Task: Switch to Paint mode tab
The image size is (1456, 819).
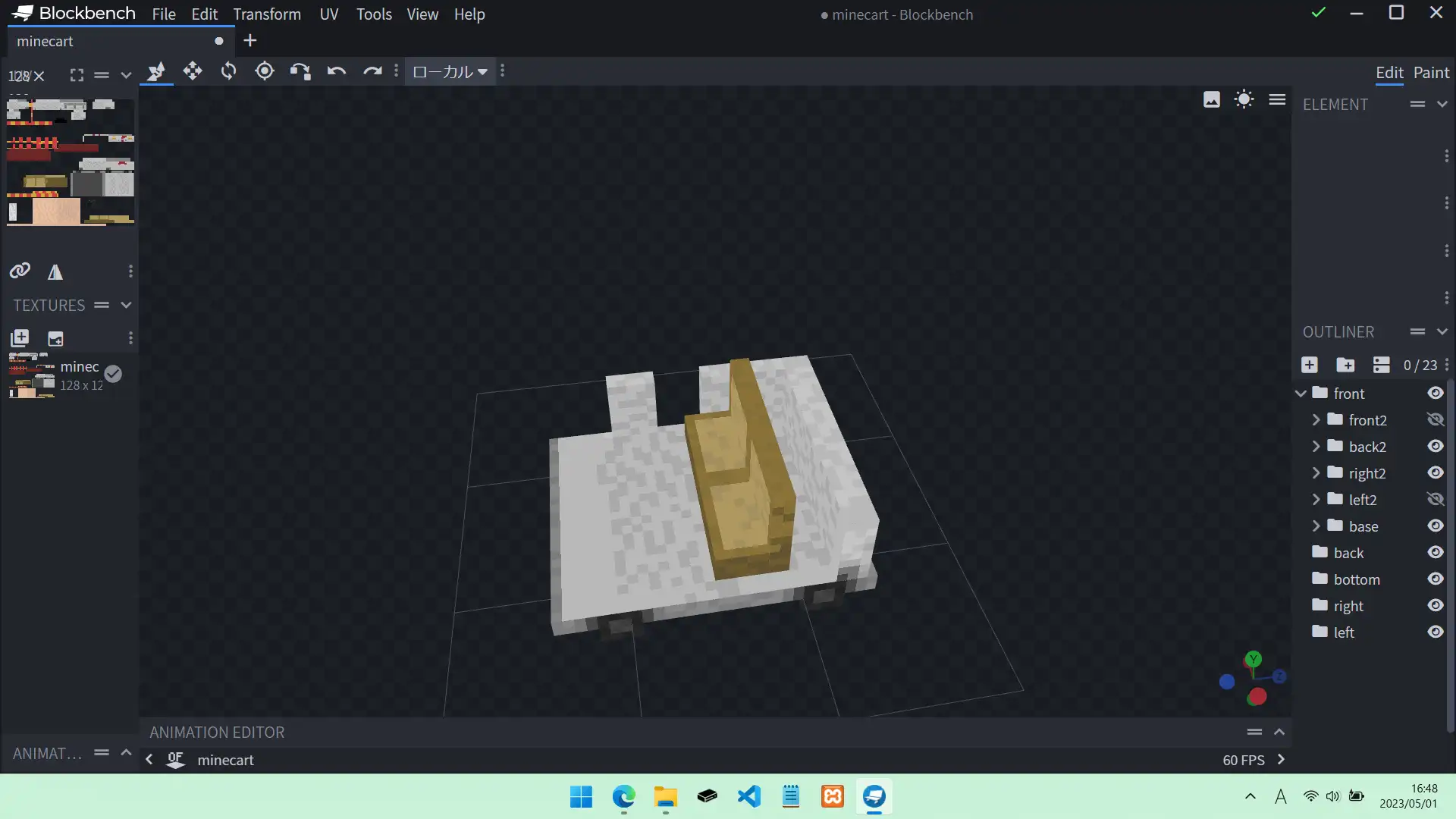Action: 1431,73
